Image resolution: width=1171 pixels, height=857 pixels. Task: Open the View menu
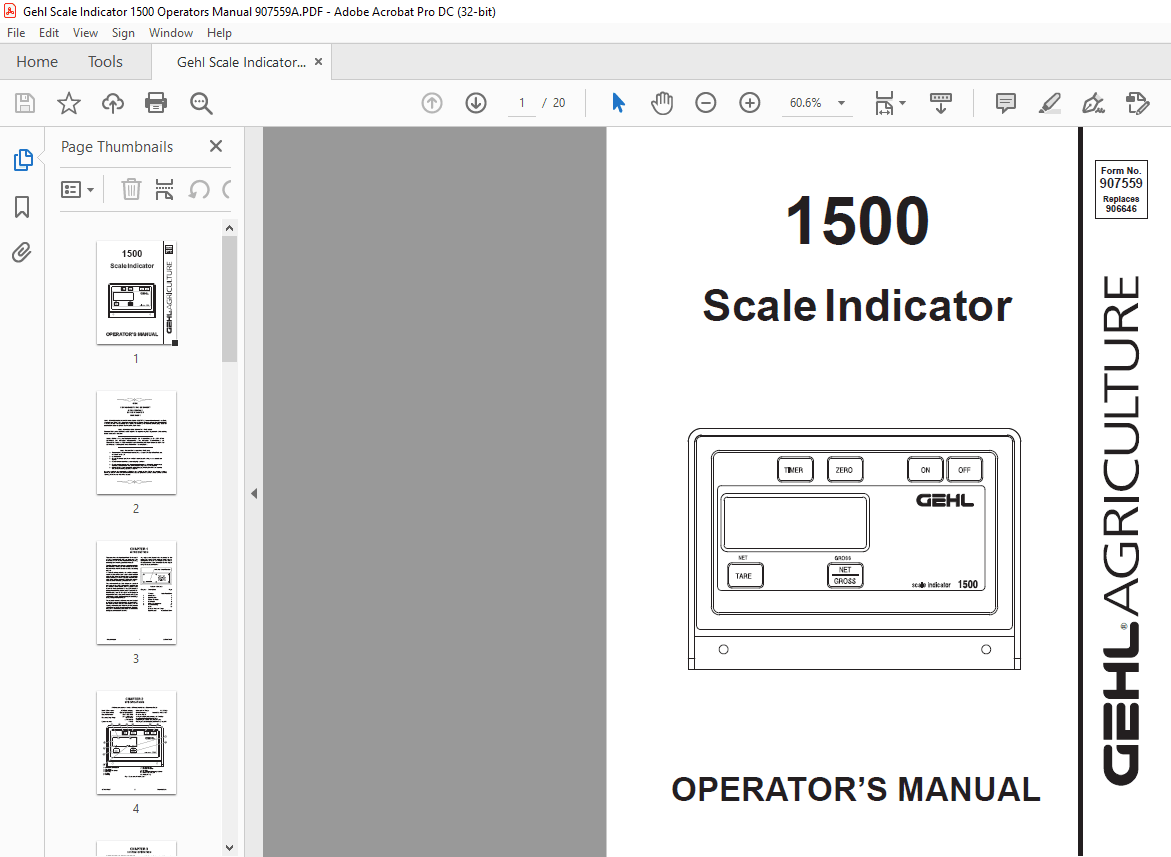(85, 32)
